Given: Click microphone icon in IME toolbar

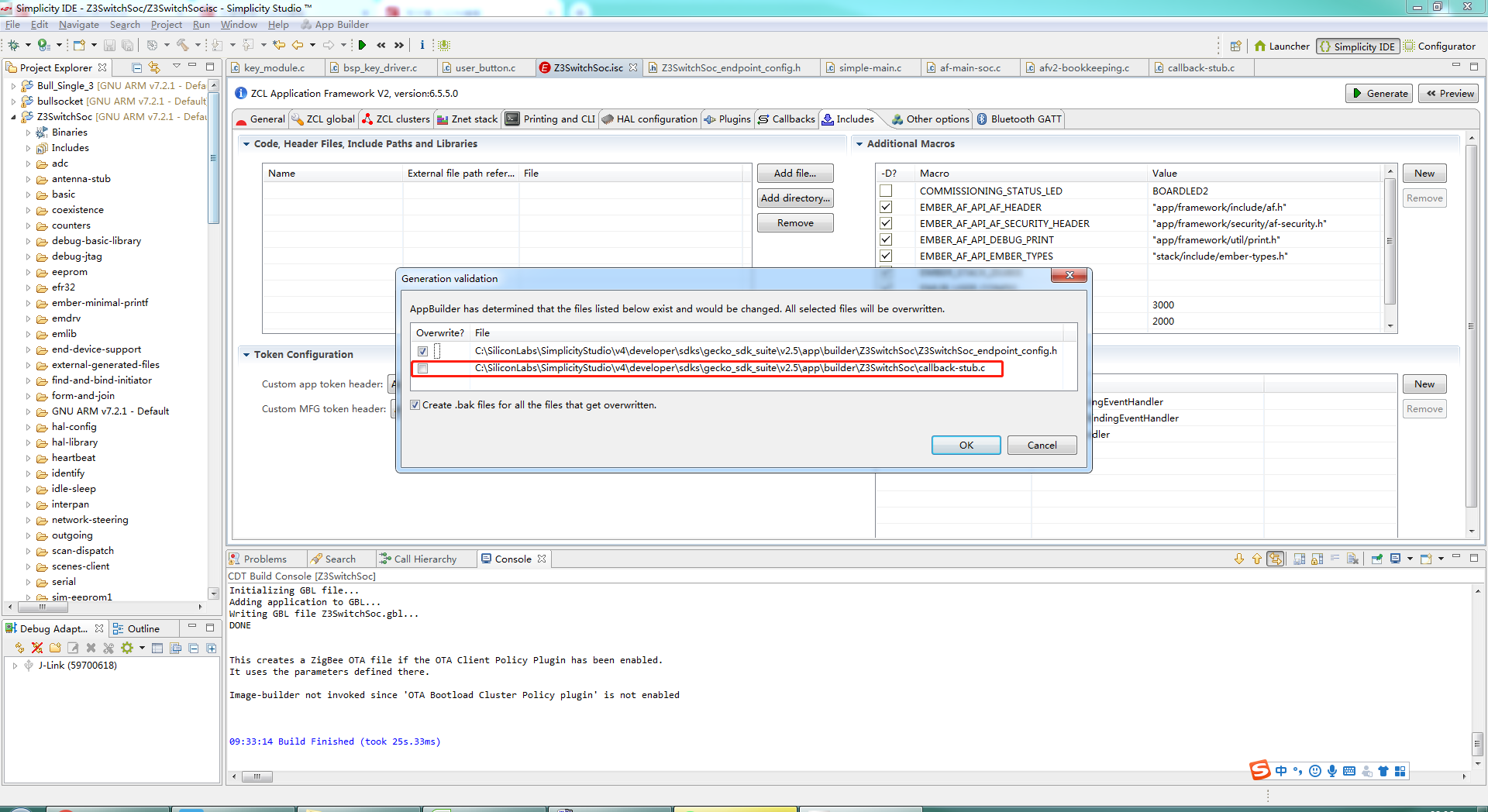Looking at the screenshot, I should click(x=1331, y=771).
